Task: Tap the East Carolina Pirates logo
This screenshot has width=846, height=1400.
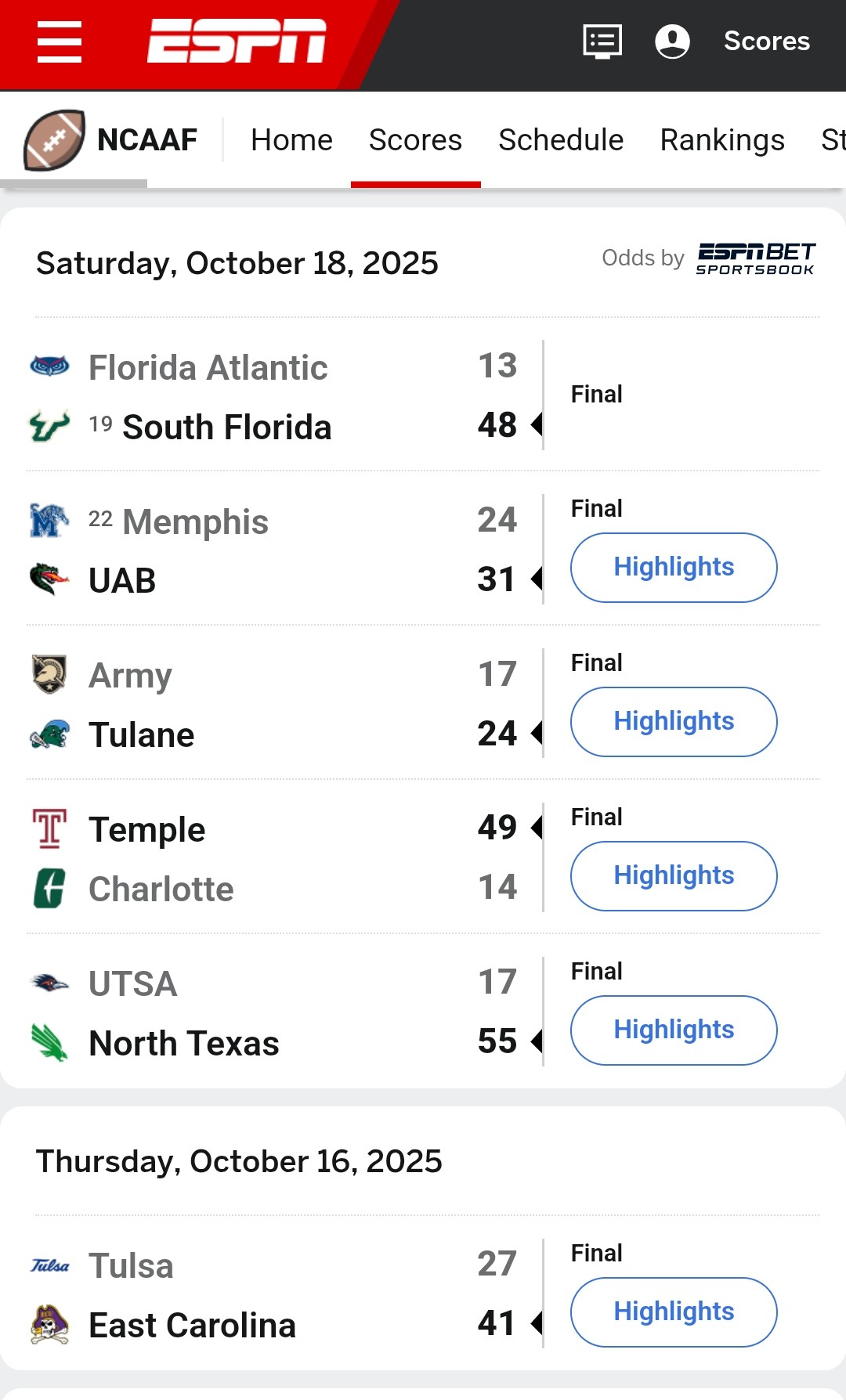Action: coord(49,1325)
